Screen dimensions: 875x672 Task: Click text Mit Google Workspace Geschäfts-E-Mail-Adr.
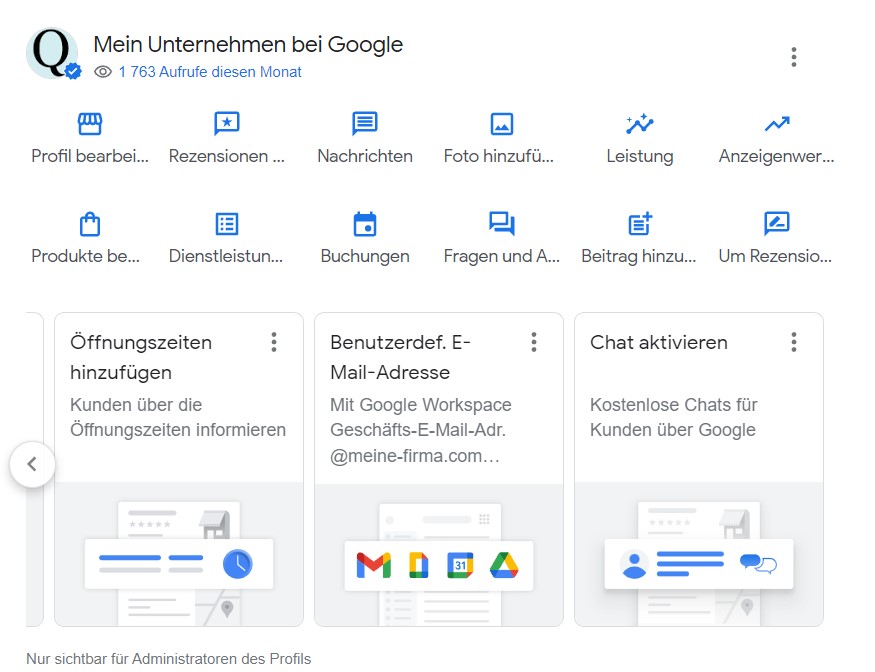[421, 417]
